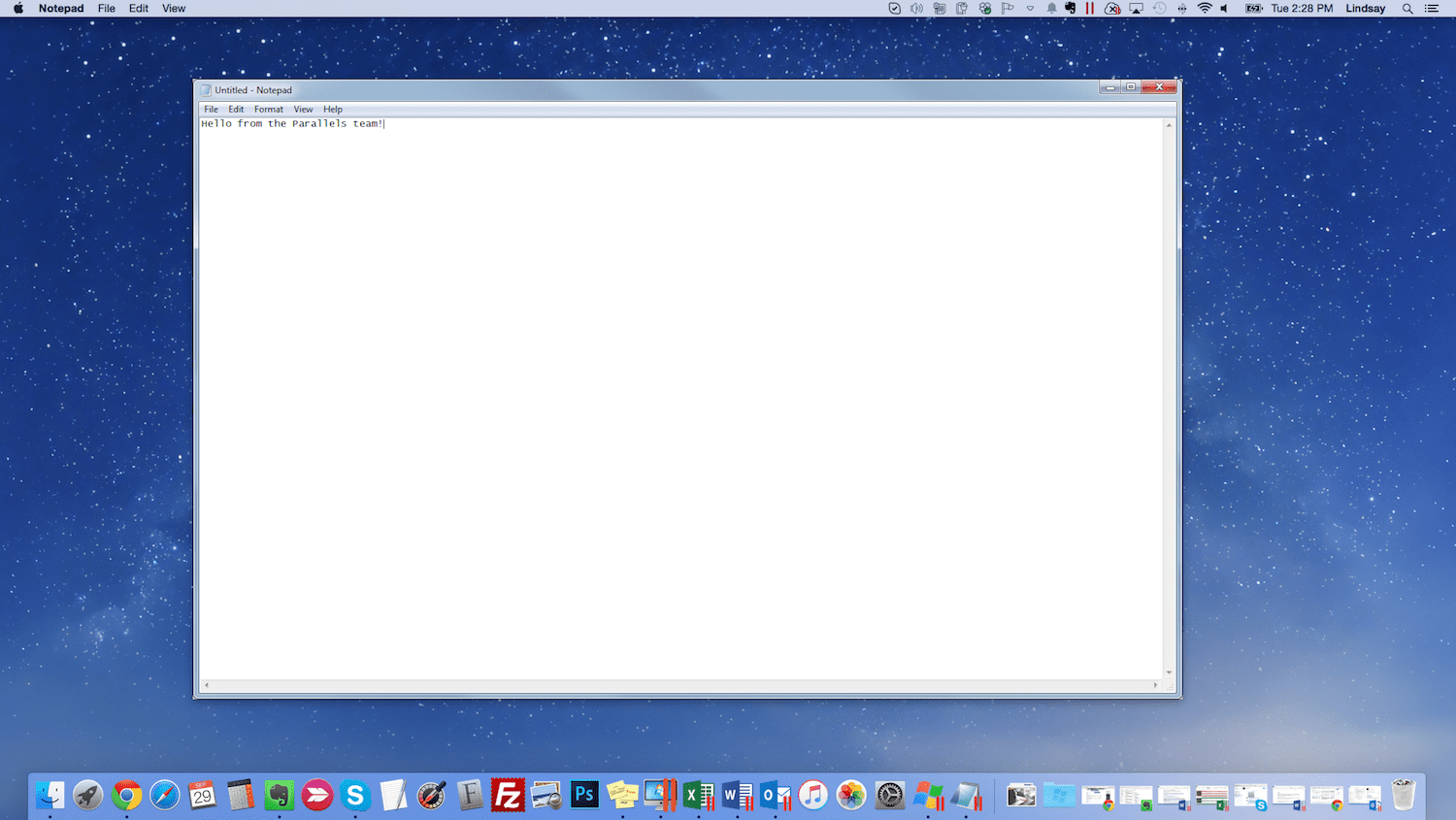Open Microsoft Excel from the Dock

click(x=699, y=796)
